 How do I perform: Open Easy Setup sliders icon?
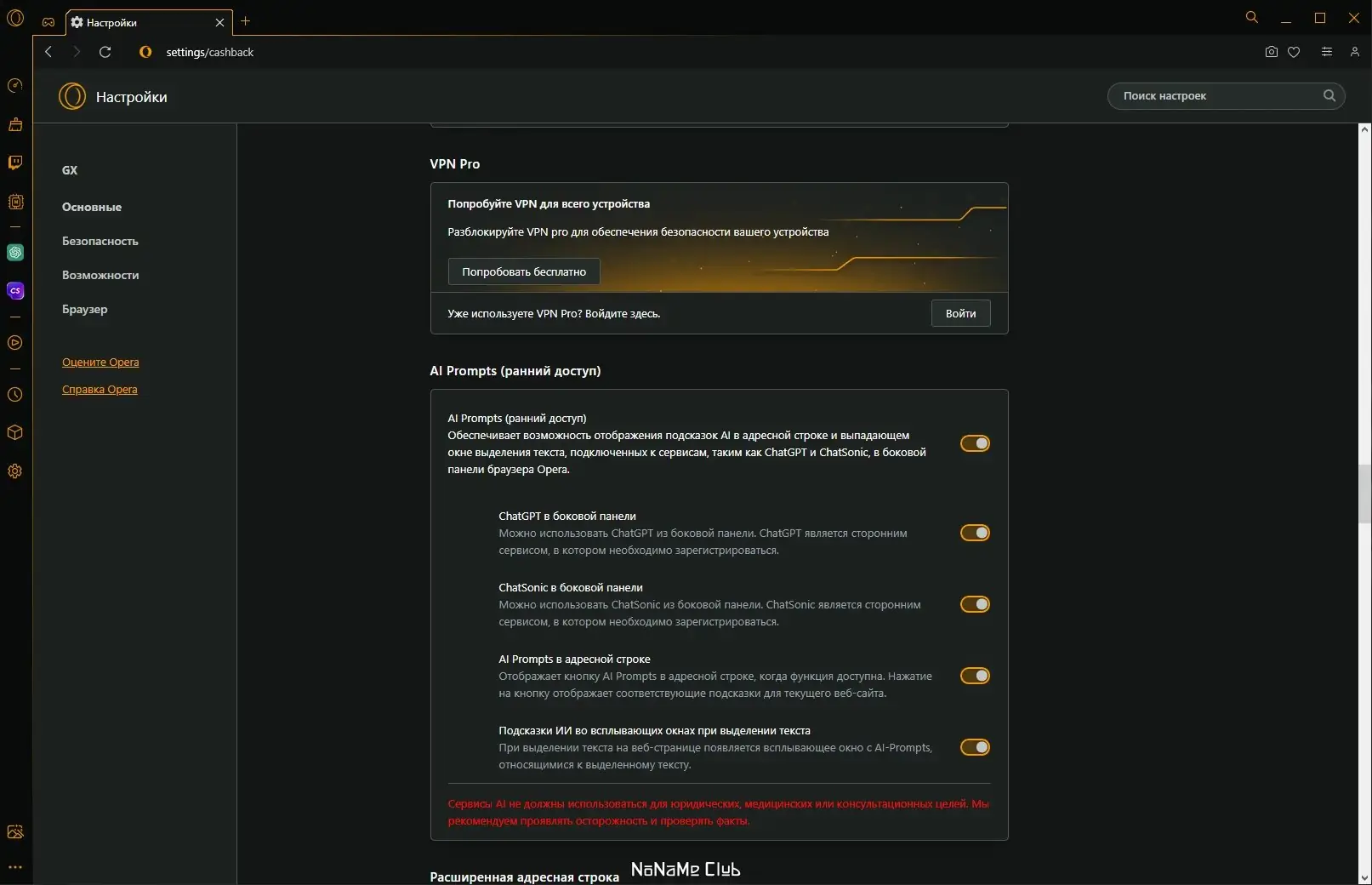click(1326, 52)
